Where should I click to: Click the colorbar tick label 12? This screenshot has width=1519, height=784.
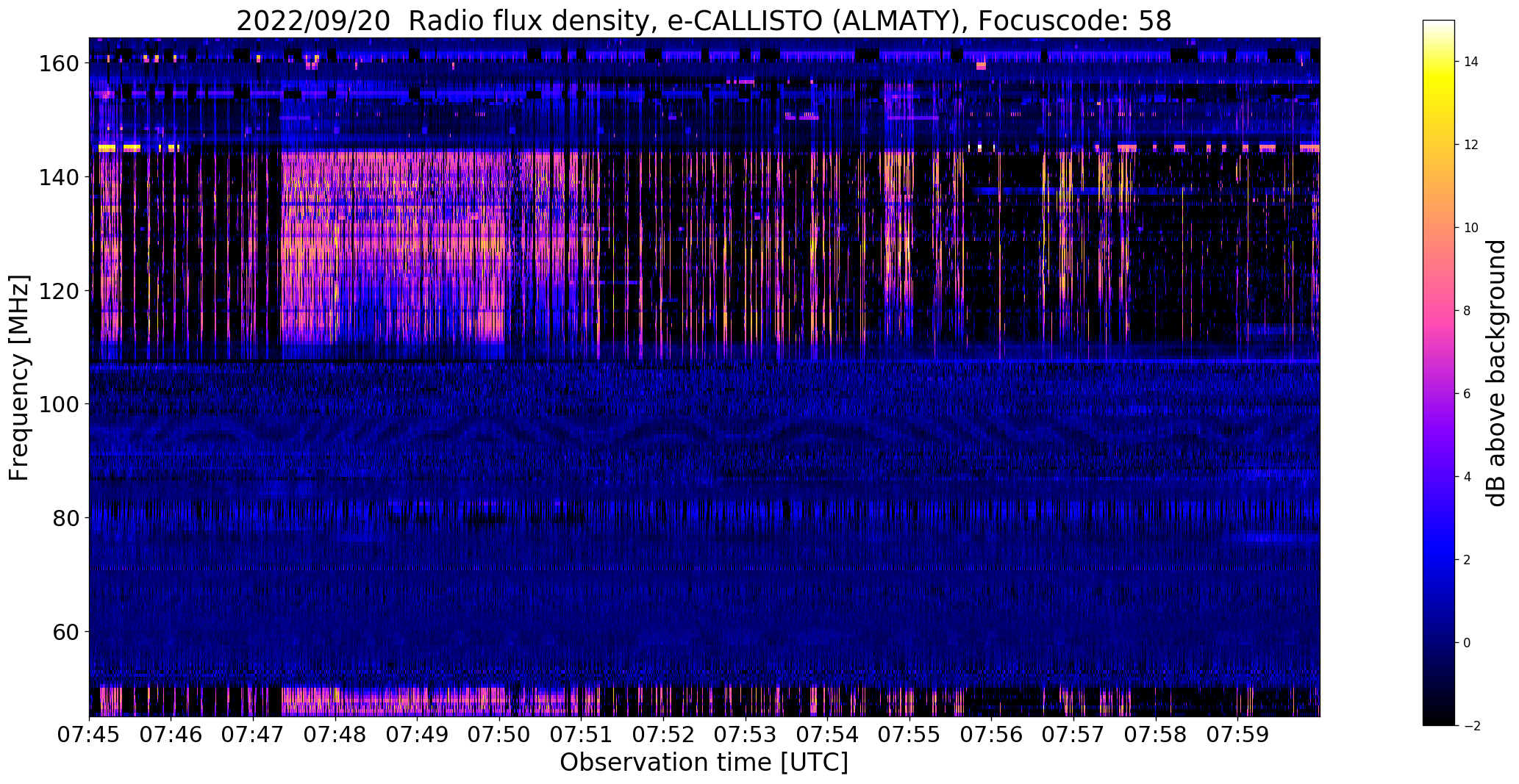tap(1471, 145)
